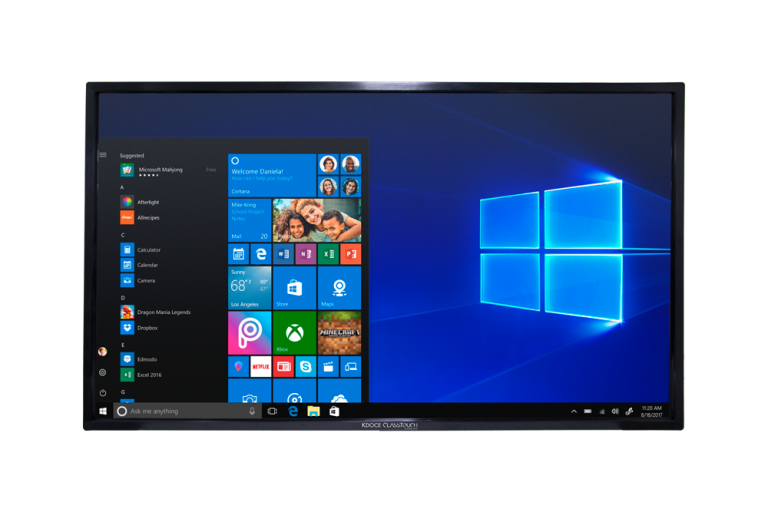768x512 pixels.
Task: Jump using letter header "A"
Action: click(x=122, y=187)
